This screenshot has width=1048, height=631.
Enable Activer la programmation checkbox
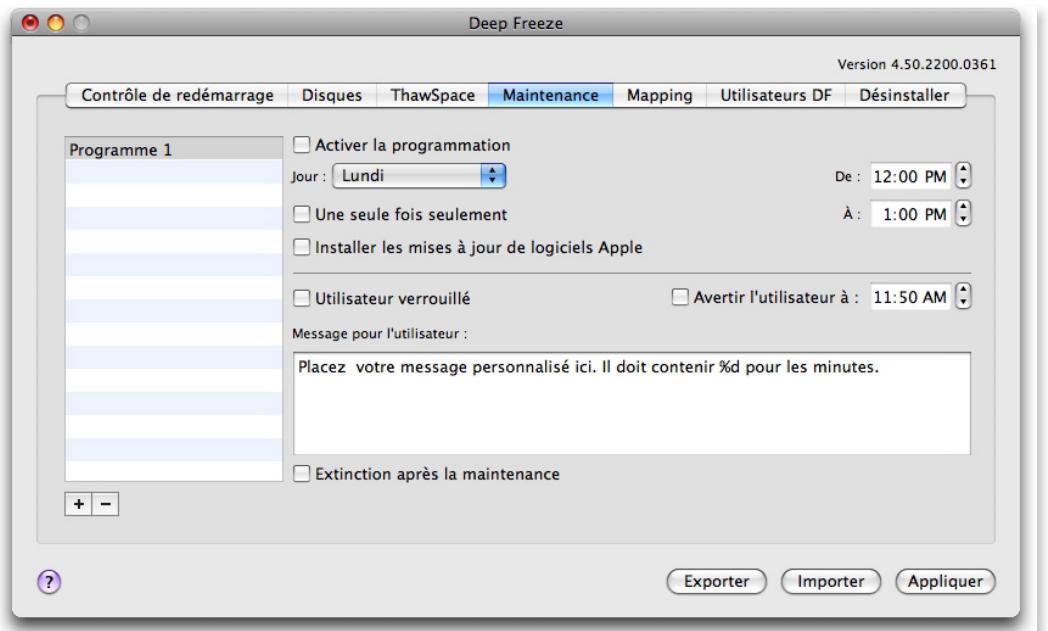[302, 144]
